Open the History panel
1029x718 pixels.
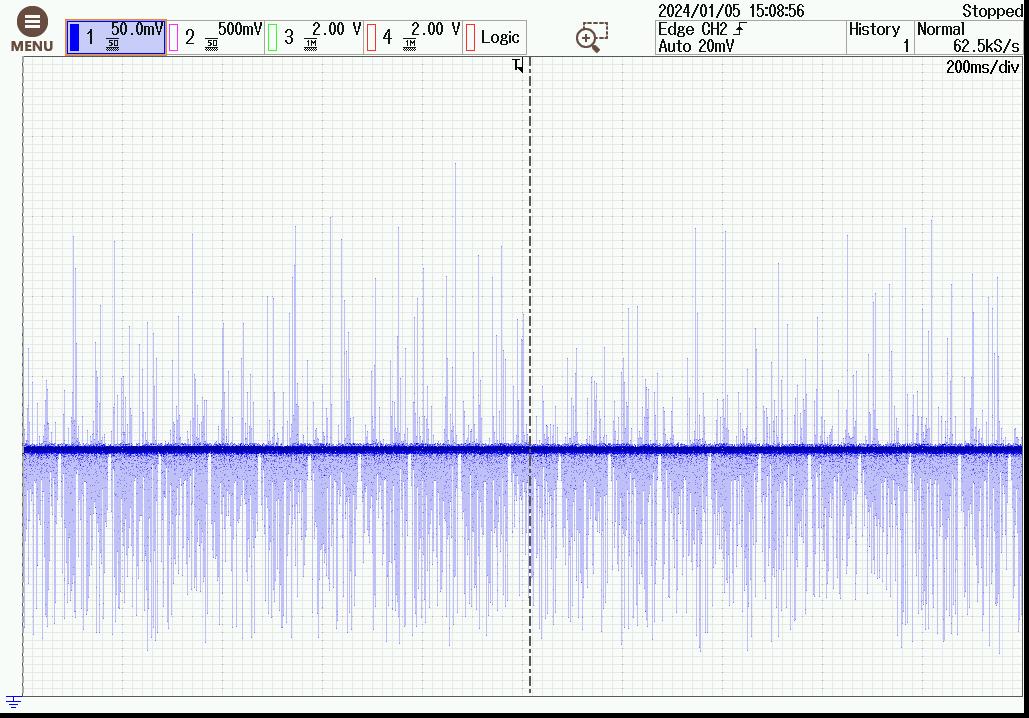click(879, 37)
